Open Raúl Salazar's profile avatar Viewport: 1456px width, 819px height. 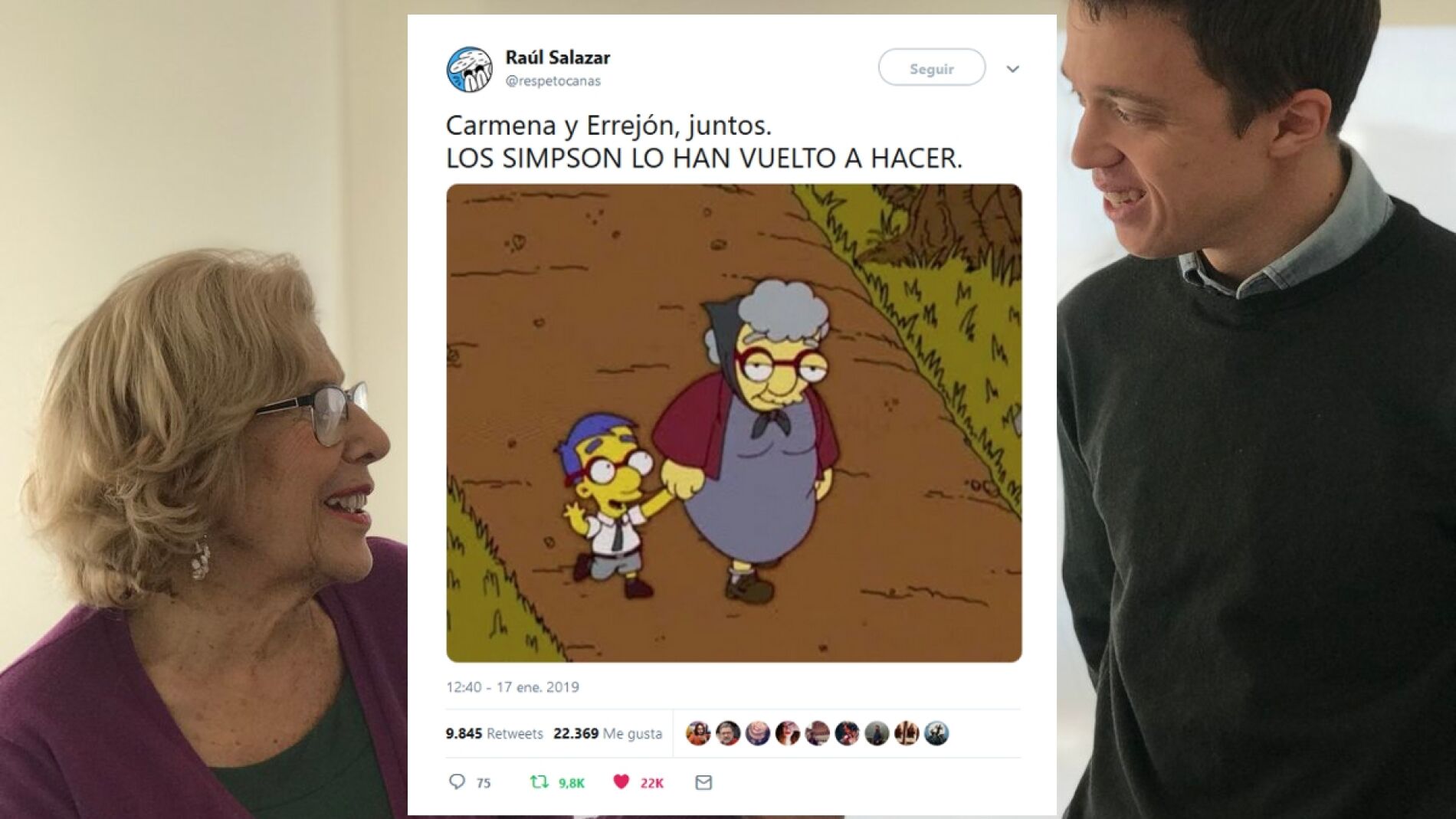pos(469,69)
